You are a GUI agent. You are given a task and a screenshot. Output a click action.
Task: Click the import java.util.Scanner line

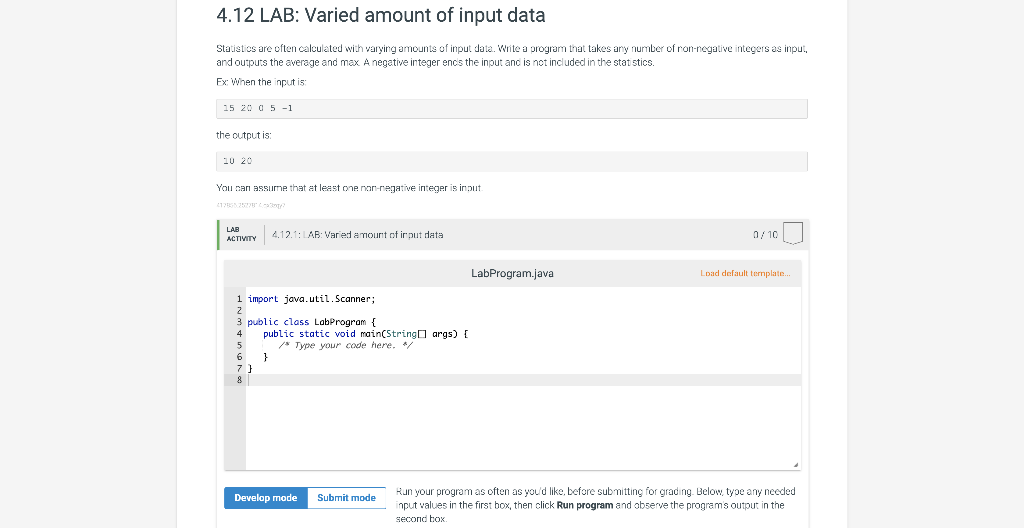[x=311, y=298]
